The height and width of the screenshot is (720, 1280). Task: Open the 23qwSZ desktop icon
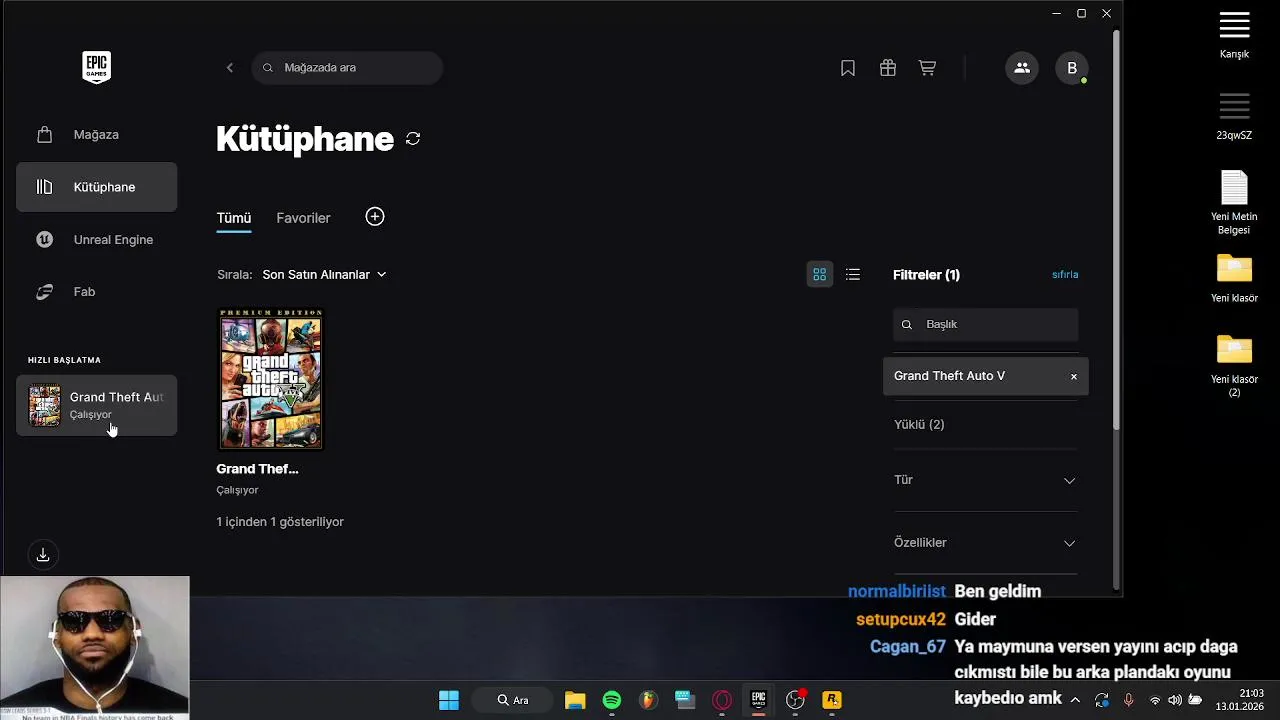[1234, 114]
